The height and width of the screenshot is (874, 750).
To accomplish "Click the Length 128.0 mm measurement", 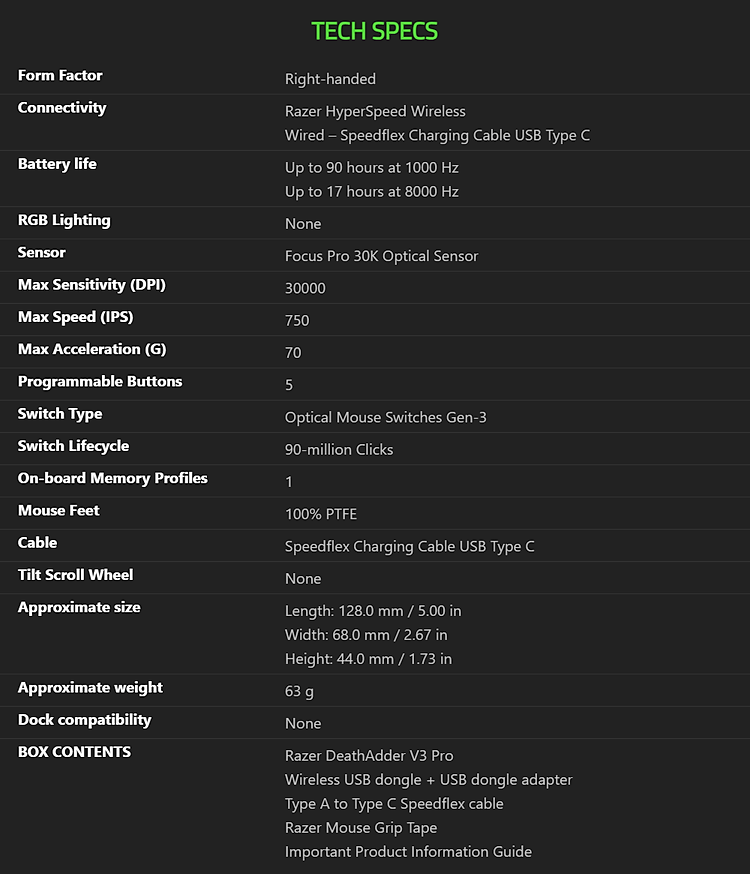I will coord(372,610).
